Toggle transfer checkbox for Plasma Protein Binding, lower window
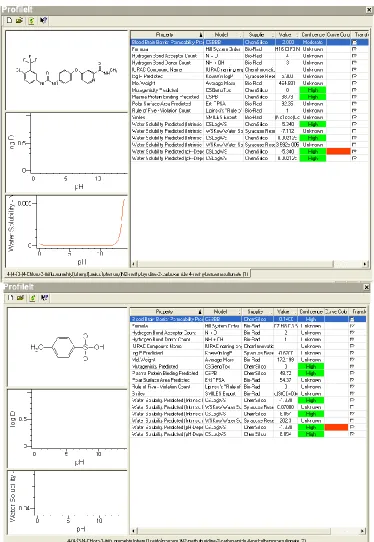The height and width of the screenshot is (542, 374). (352, 373)
